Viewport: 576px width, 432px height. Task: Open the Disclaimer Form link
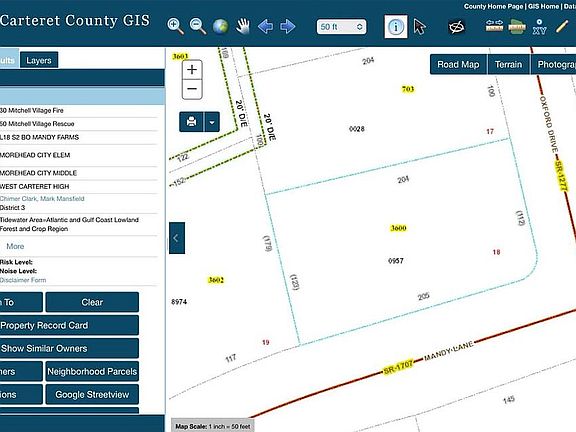[x=23, y=280]
